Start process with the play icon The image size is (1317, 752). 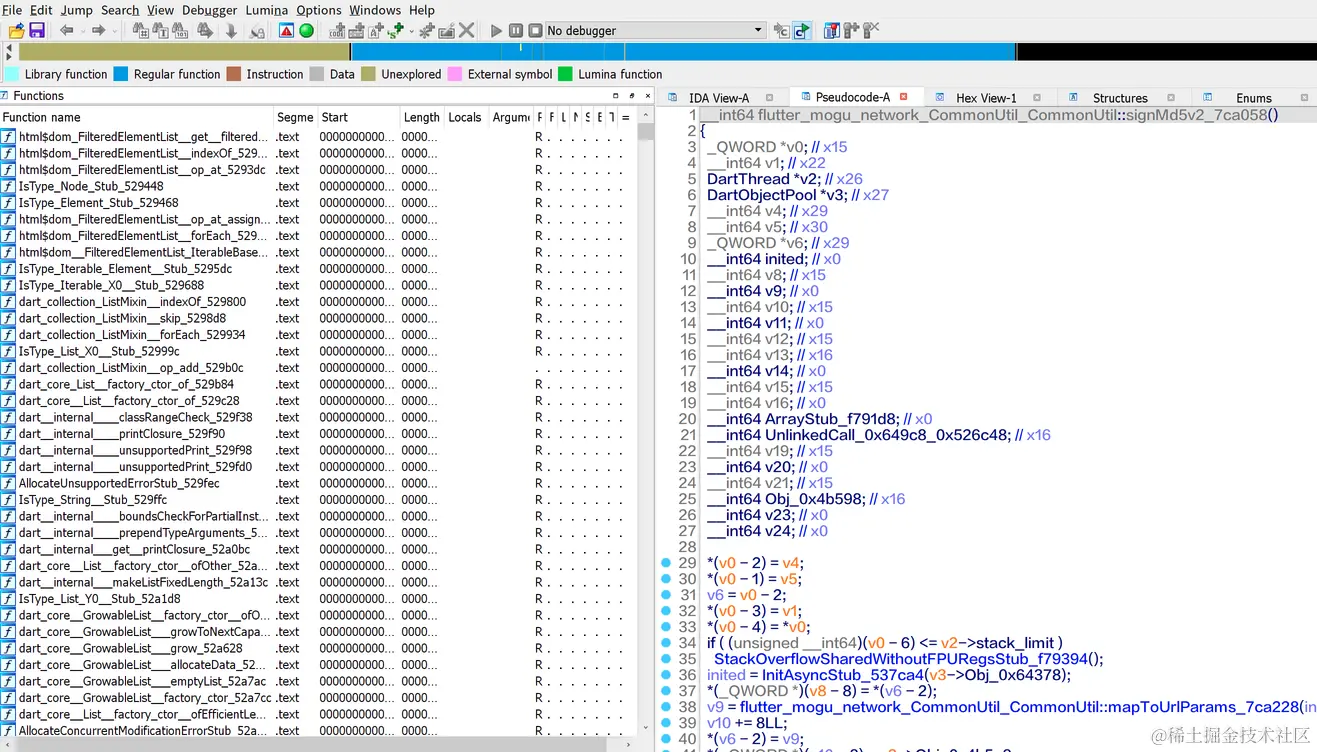pyautogui.click(x=496, y=30)
